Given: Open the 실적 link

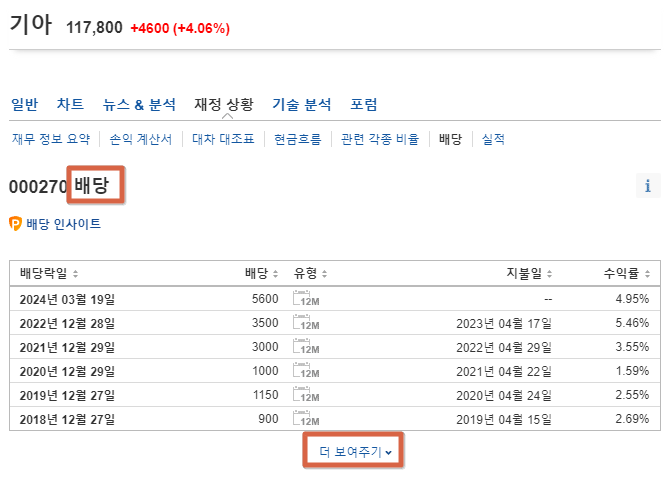Looking at the screenshot, I should (493, 139).
